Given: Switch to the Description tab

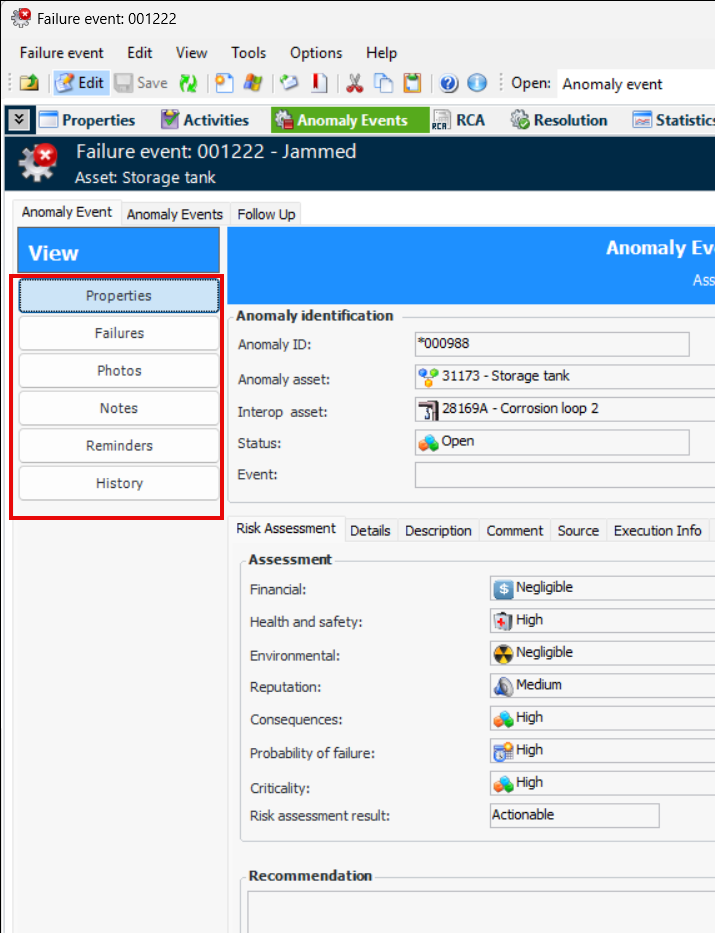Looking at the screenshot, I should click(438, 531).
